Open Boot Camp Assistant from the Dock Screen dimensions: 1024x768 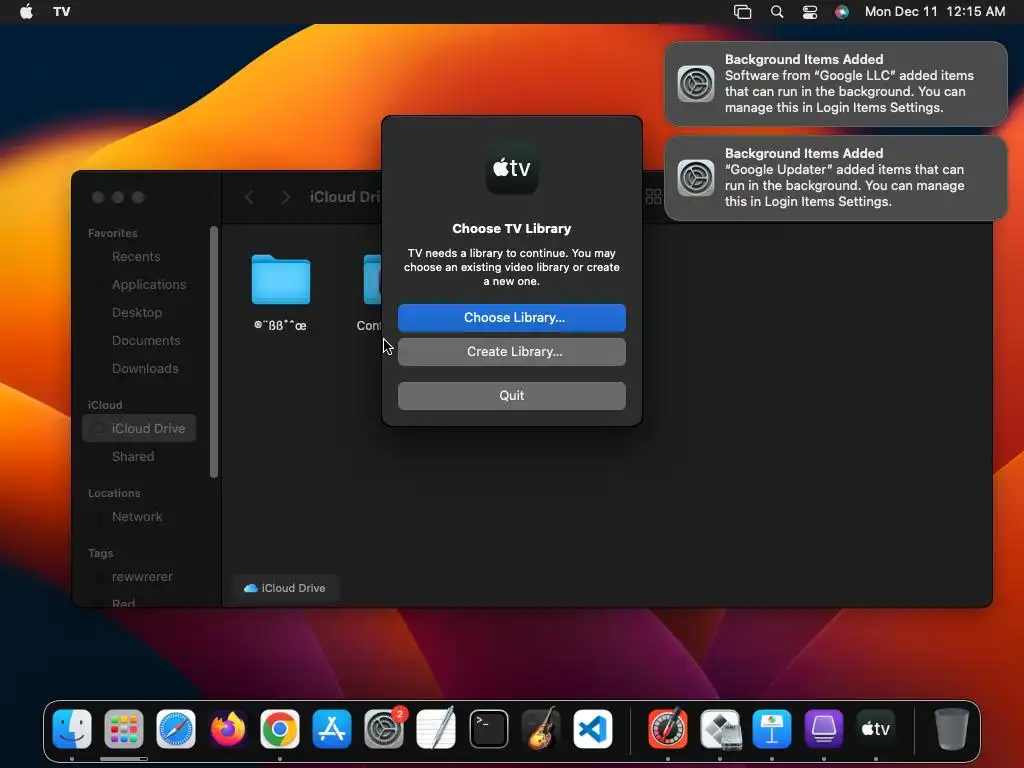point(720,729)
